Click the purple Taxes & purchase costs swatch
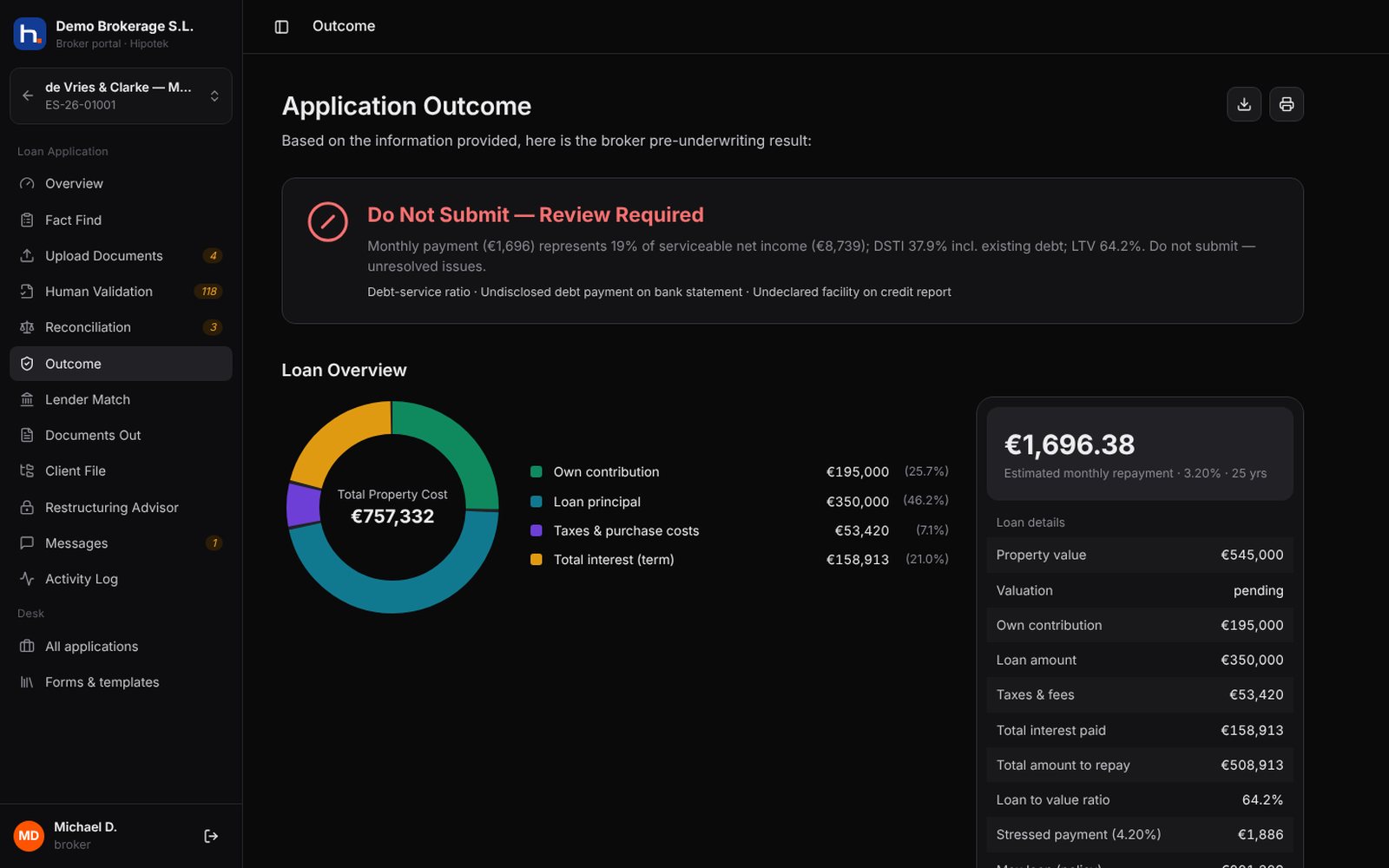Screen dimensions: 1389x868 pos(537,530)
